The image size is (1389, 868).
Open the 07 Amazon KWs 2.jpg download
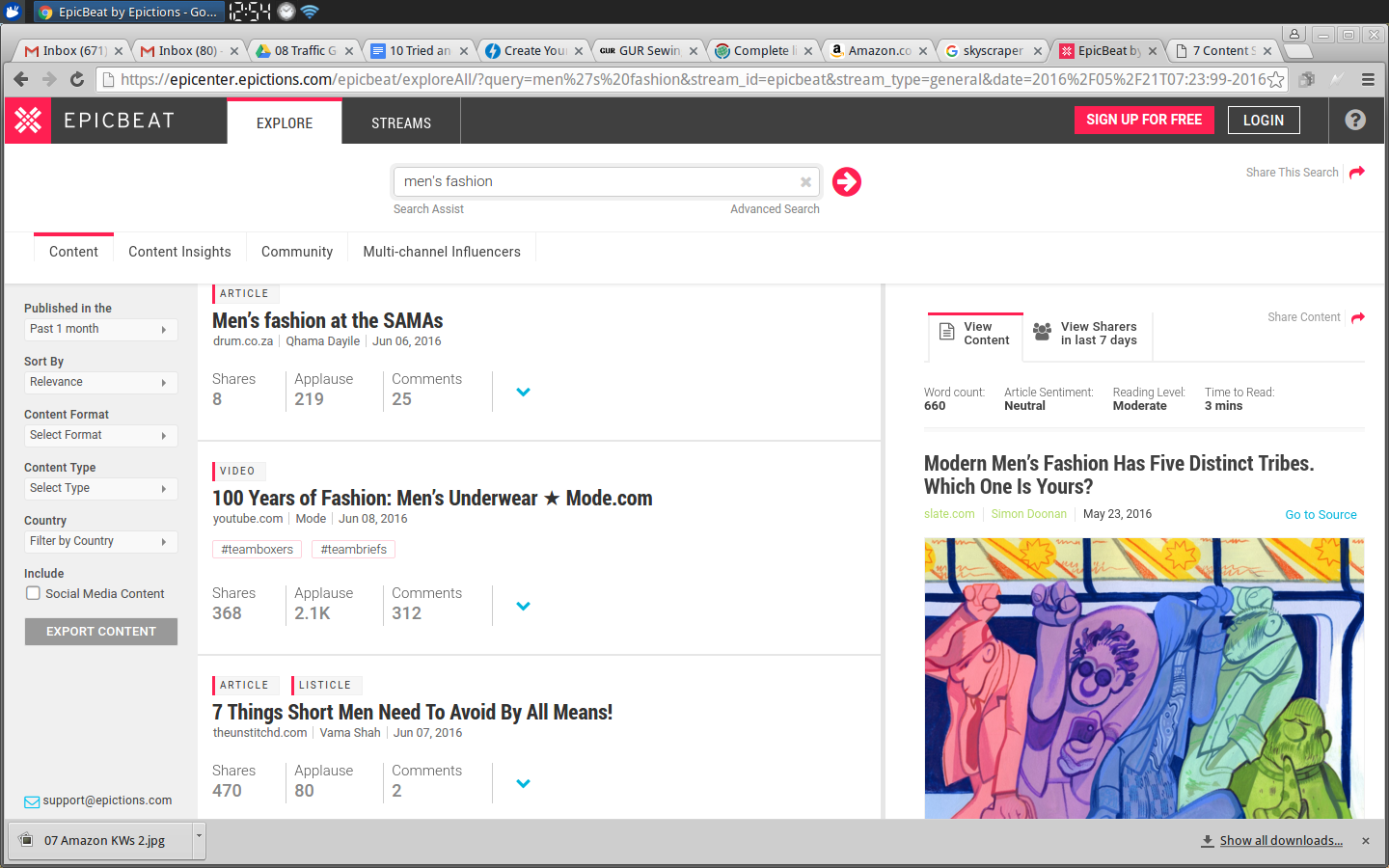(100, 841)
